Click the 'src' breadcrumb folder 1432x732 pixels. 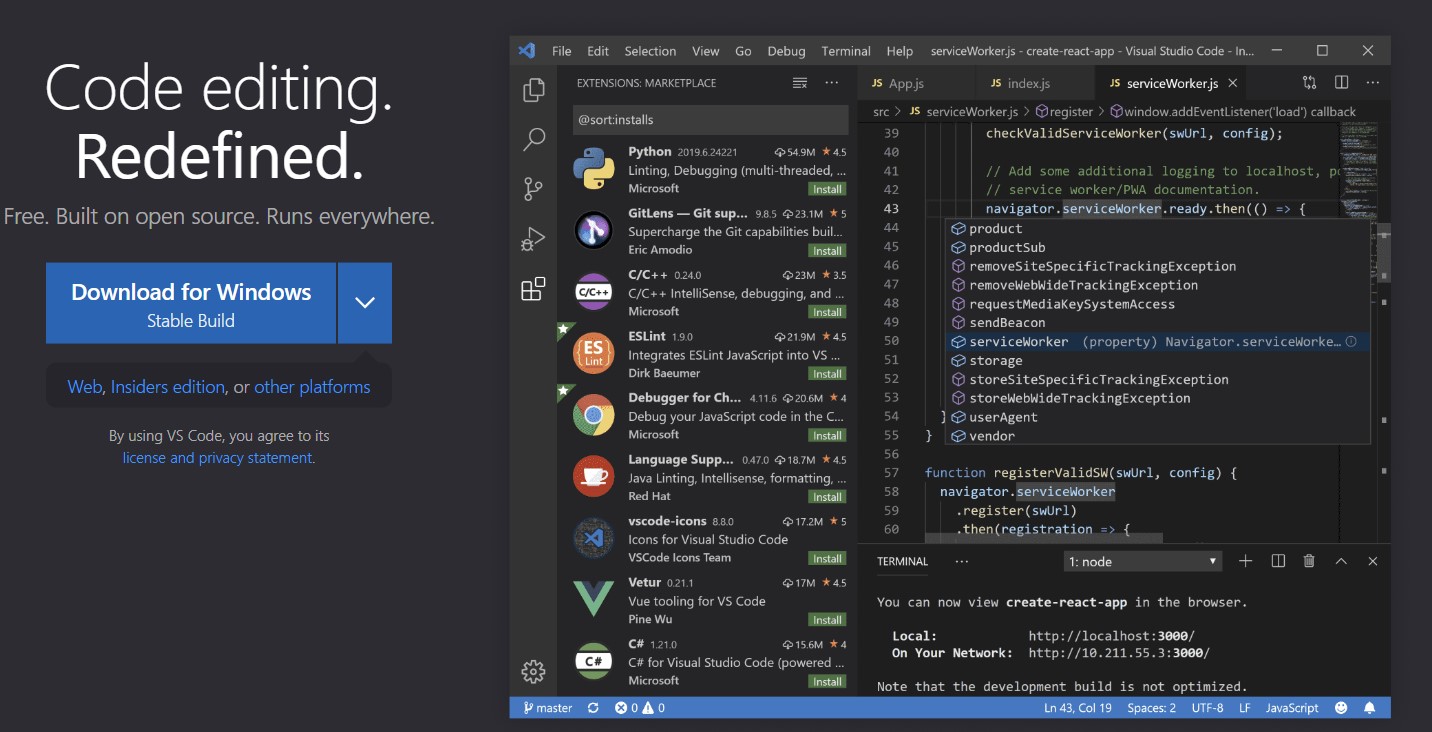pos(881,112)
